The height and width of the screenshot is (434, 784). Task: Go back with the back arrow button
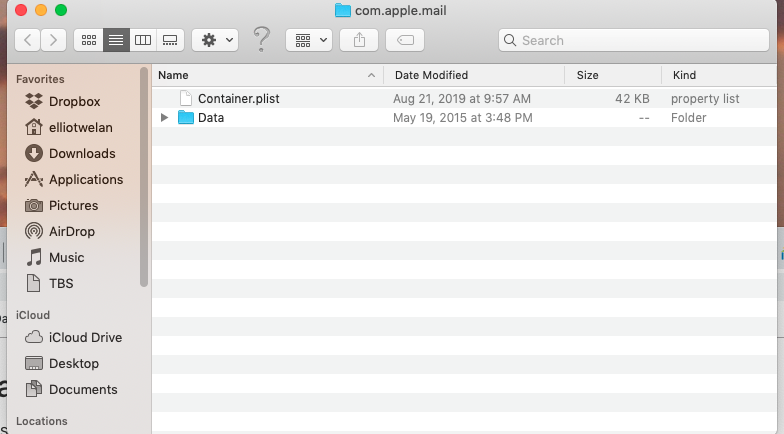[28, 40]
